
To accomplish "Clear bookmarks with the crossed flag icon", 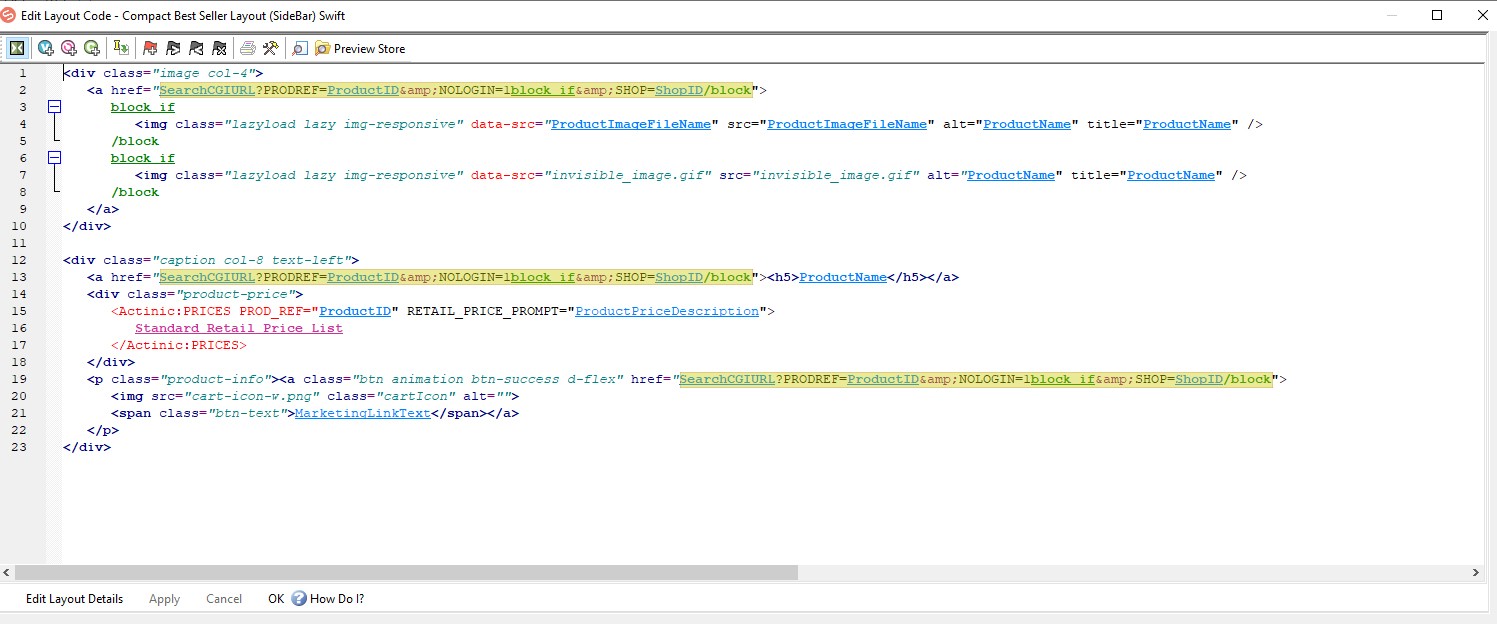I will [219, 48].
